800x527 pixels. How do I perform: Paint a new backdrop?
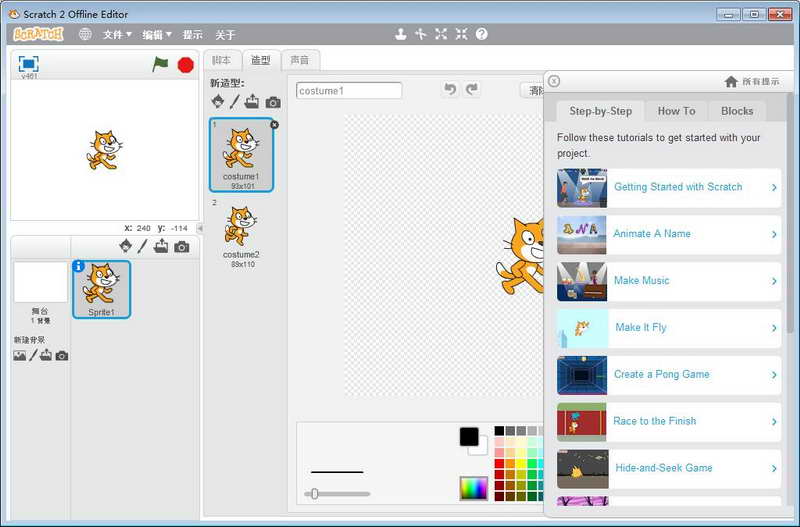pos(33,355)
